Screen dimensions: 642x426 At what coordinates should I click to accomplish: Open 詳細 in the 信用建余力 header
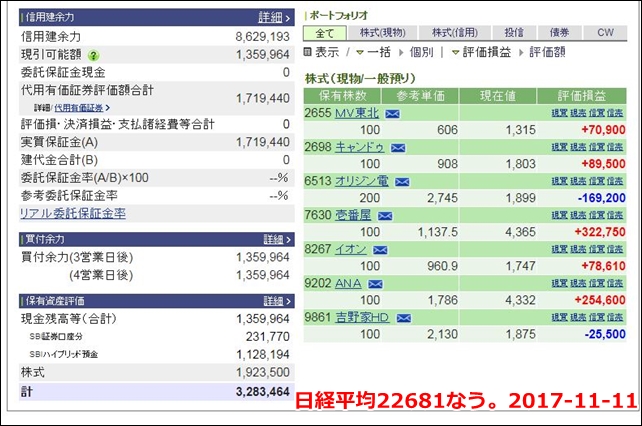point(270,17)
